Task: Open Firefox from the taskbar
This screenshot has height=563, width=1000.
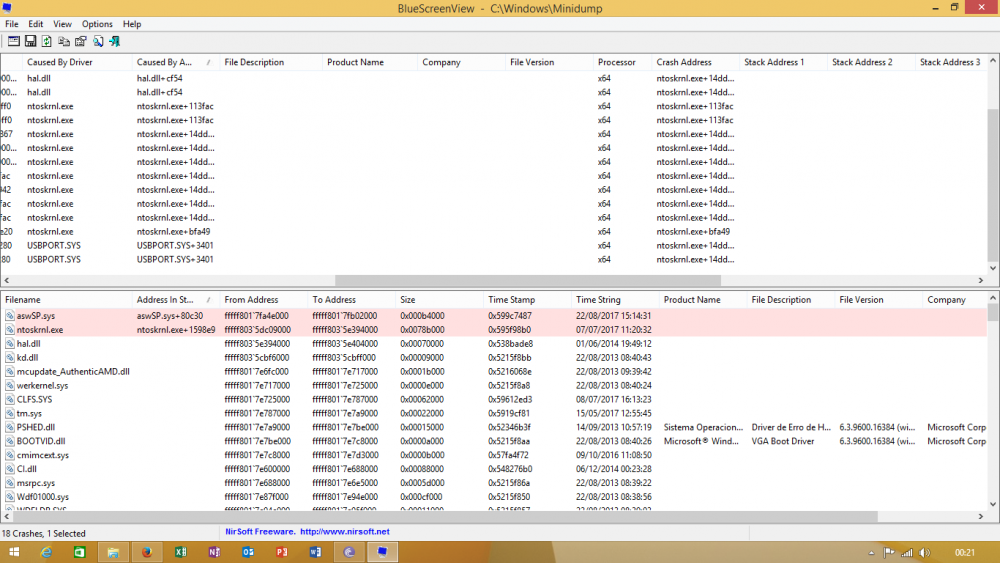Action: [146, 552]
